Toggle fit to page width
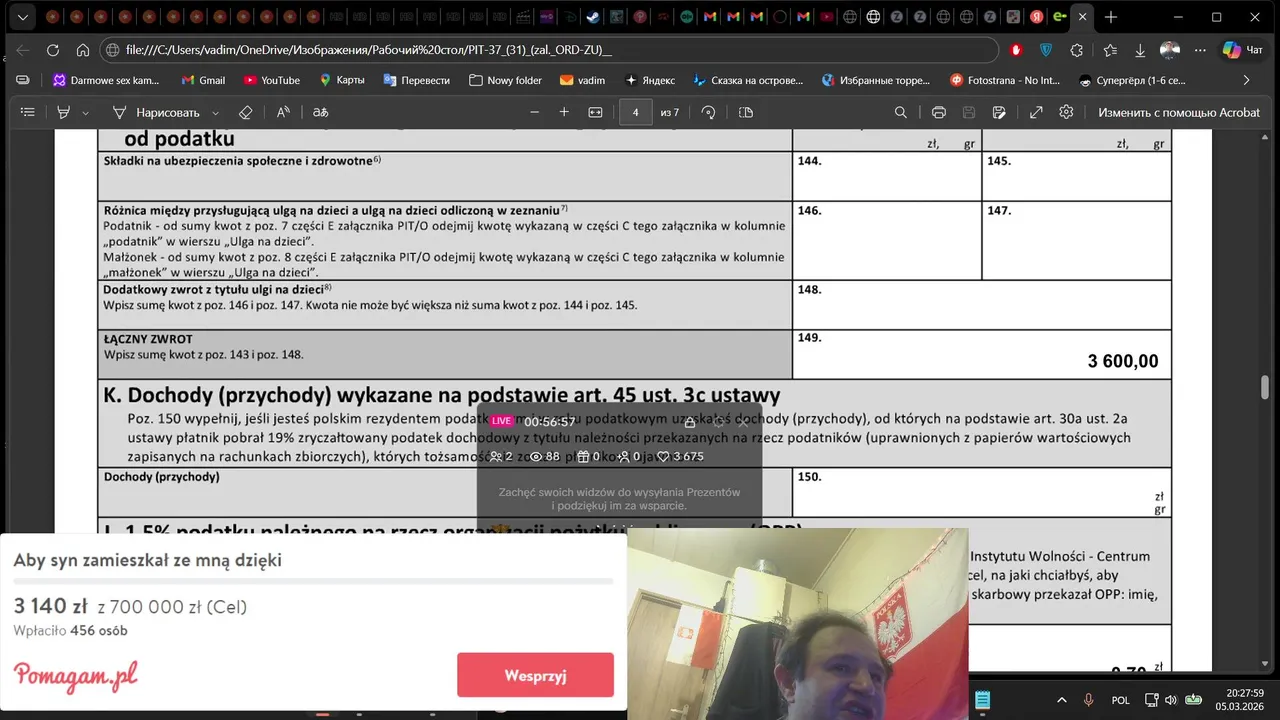This screenshot has width=1280, height=720. click(596, 113)
